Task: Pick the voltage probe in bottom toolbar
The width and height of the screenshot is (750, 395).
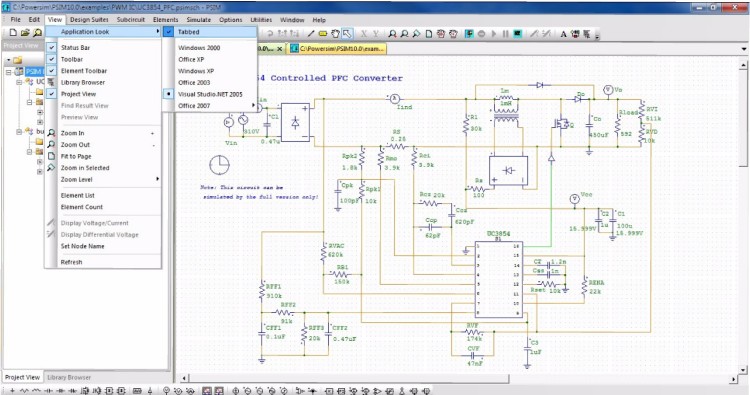Action: click(166, 391)
